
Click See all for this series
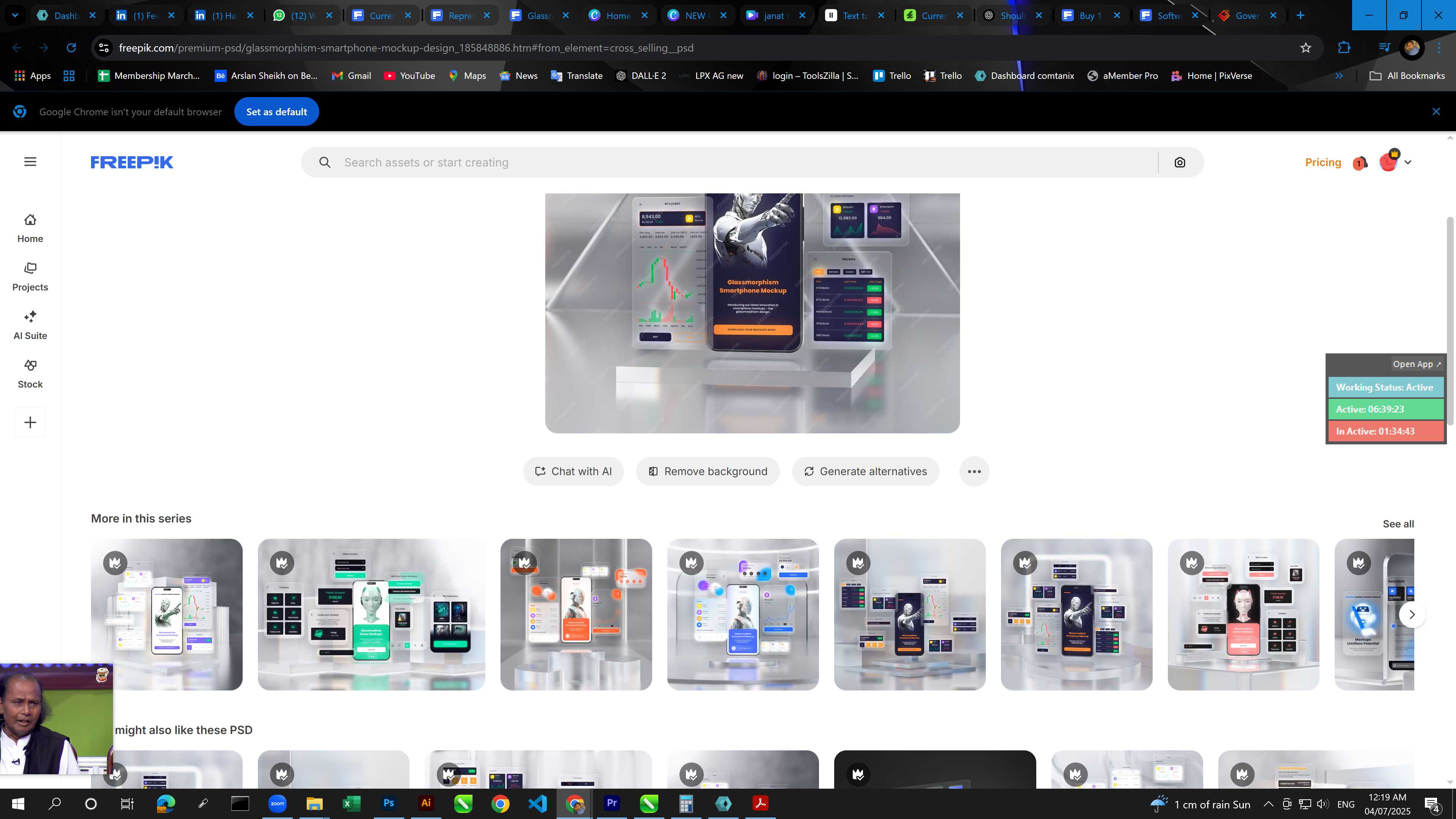(x=1398, y=524)
